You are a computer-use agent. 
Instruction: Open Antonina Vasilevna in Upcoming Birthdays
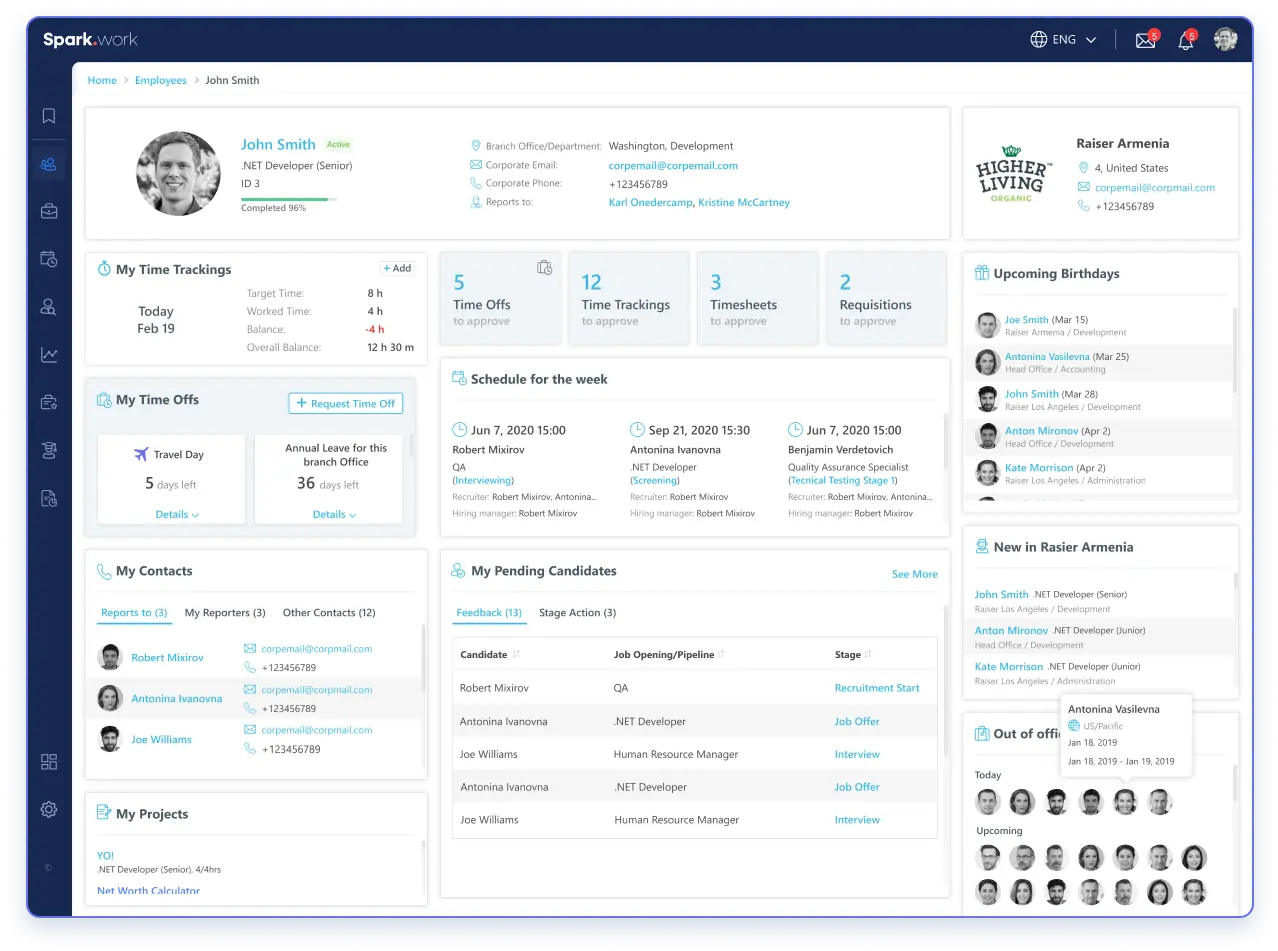pyautogui.click(x=1047, y=356)
